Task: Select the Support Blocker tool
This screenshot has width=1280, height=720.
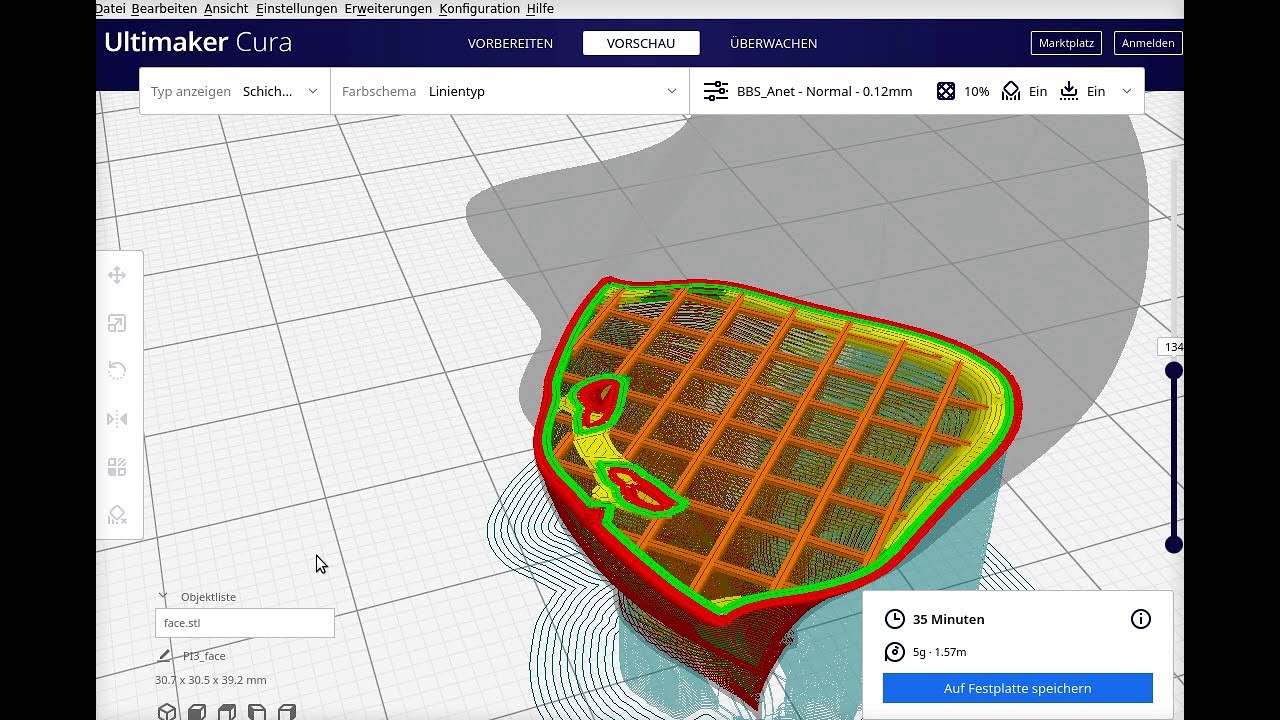Action: pos(117,515)
